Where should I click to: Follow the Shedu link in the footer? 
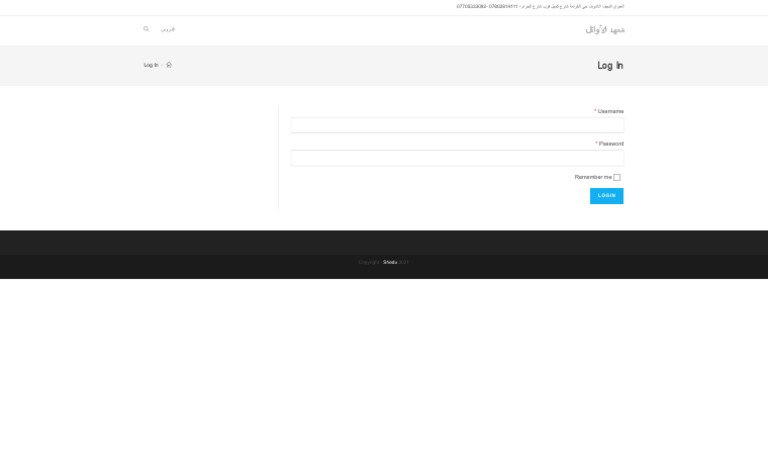pyautogui.click(x=390, y=262)
